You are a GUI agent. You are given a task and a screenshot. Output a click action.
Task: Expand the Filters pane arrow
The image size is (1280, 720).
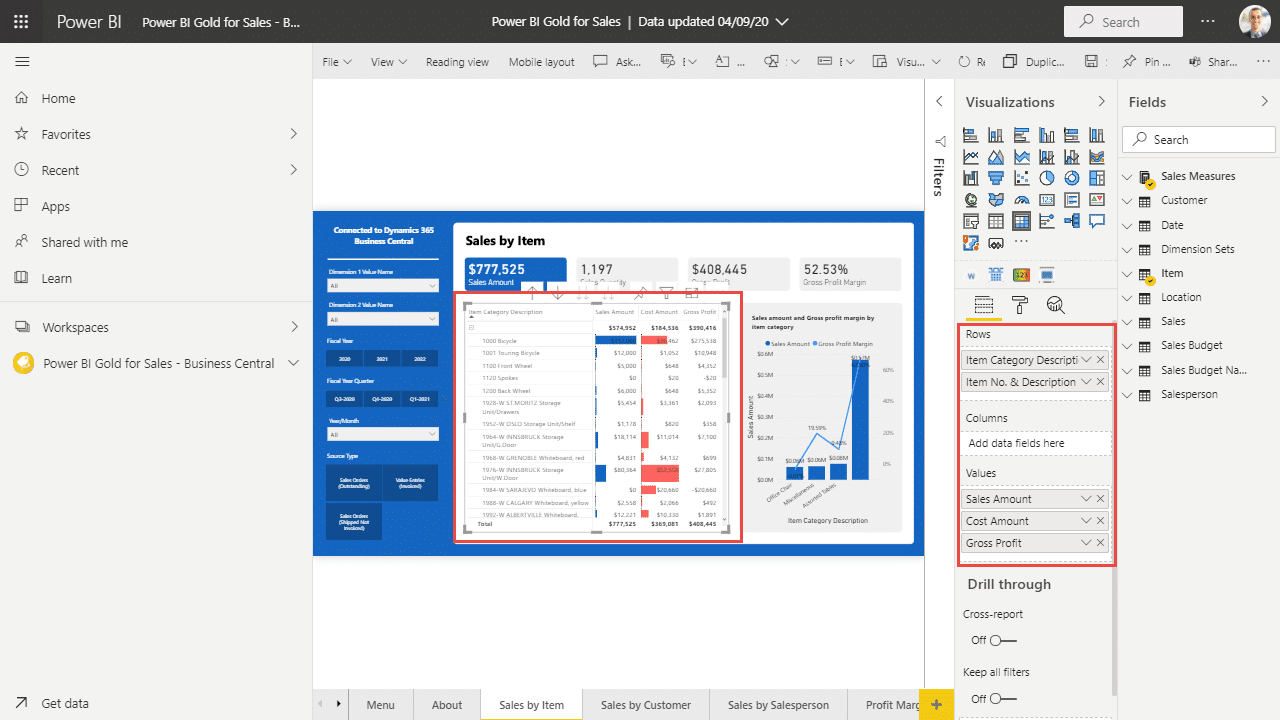tap(939, 102)
